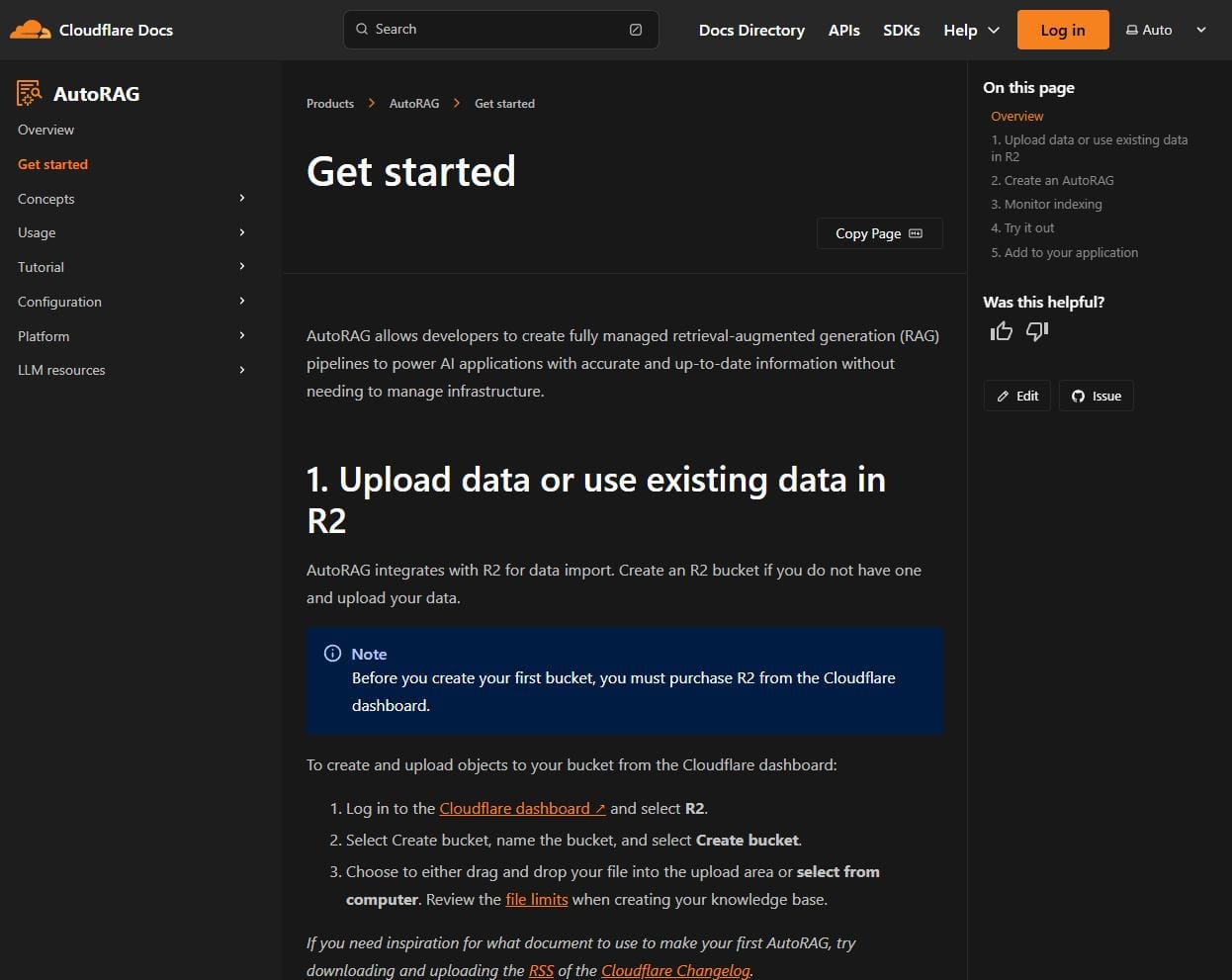Click the GitHub icon on the Issue button
The width and height of the screenshot is (1232, 980).
point(1076,396)
